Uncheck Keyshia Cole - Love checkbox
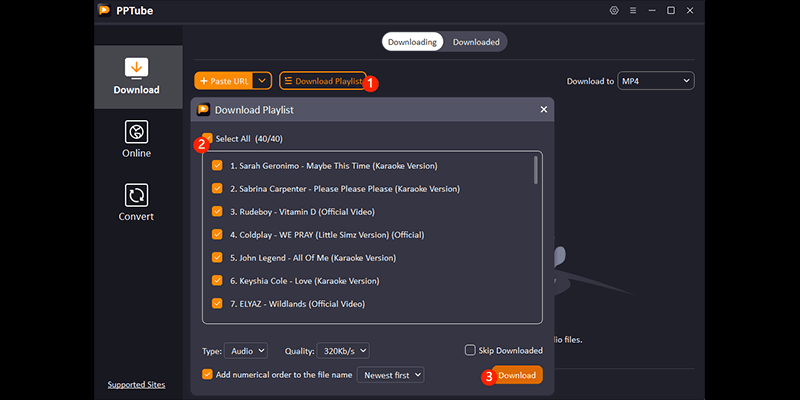 click(x=217, y=281)
